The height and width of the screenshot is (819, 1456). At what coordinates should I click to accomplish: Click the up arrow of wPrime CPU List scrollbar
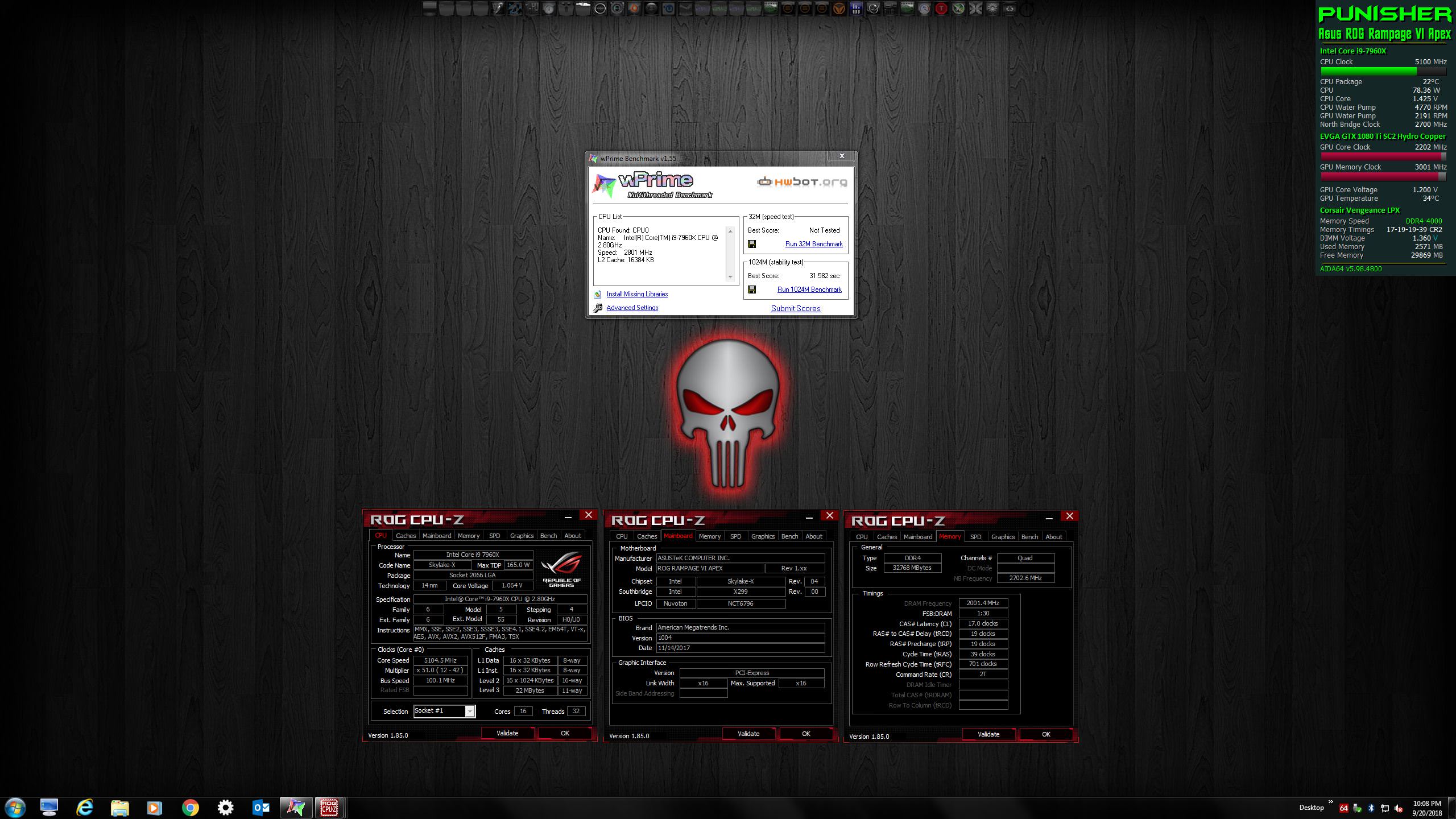pos(731,231)
